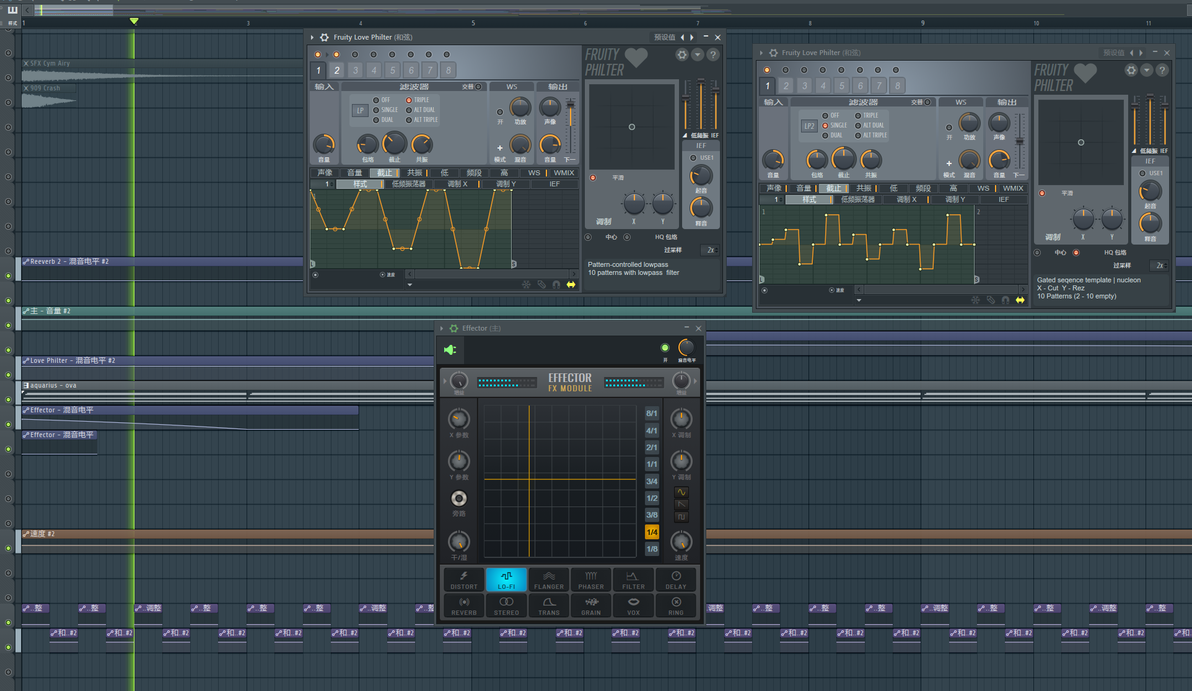Expand the left Love Philter window menu arrow
The height and width of the screenshot is (691, 1192).
[312, 37]
